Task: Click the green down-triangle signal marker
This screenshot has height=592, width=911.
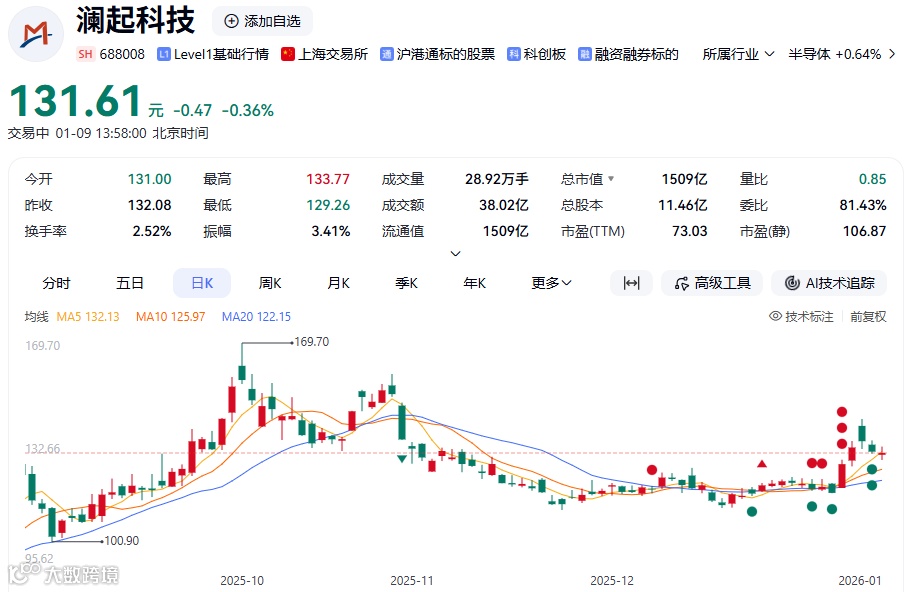Action: (401, 459)
